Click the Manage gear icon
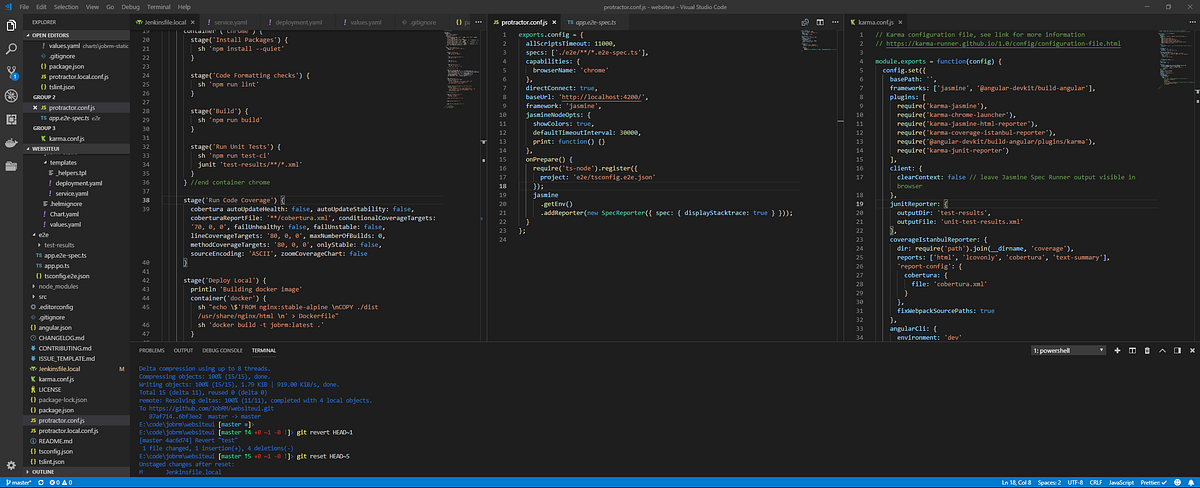The width and height of the screenshot is (1200, 488). tap(11, 464)
